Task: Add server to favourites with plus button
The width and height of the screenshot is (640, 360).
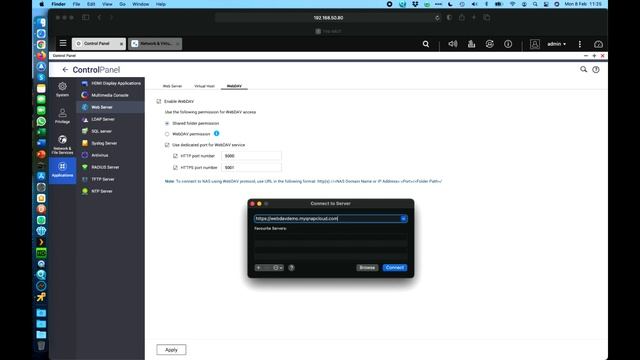Action: [259, 268]
